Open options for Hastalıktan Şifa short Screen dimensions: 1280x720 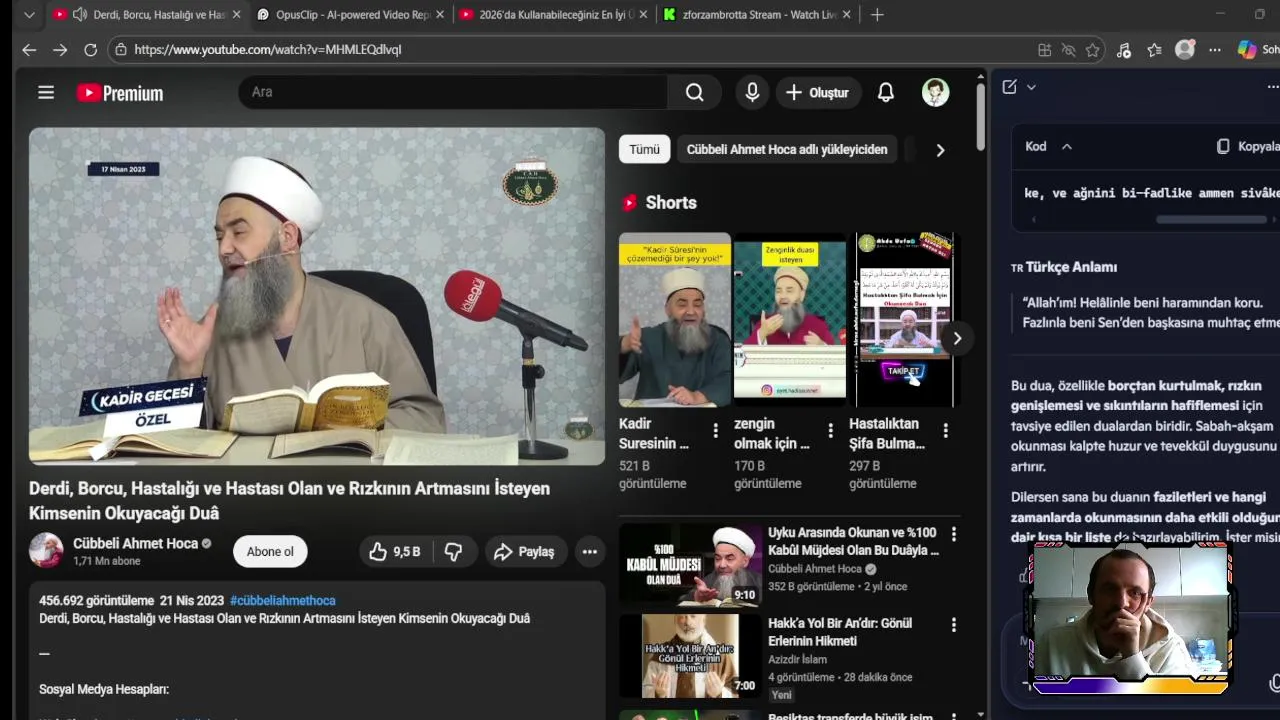(x=945, y=431)
